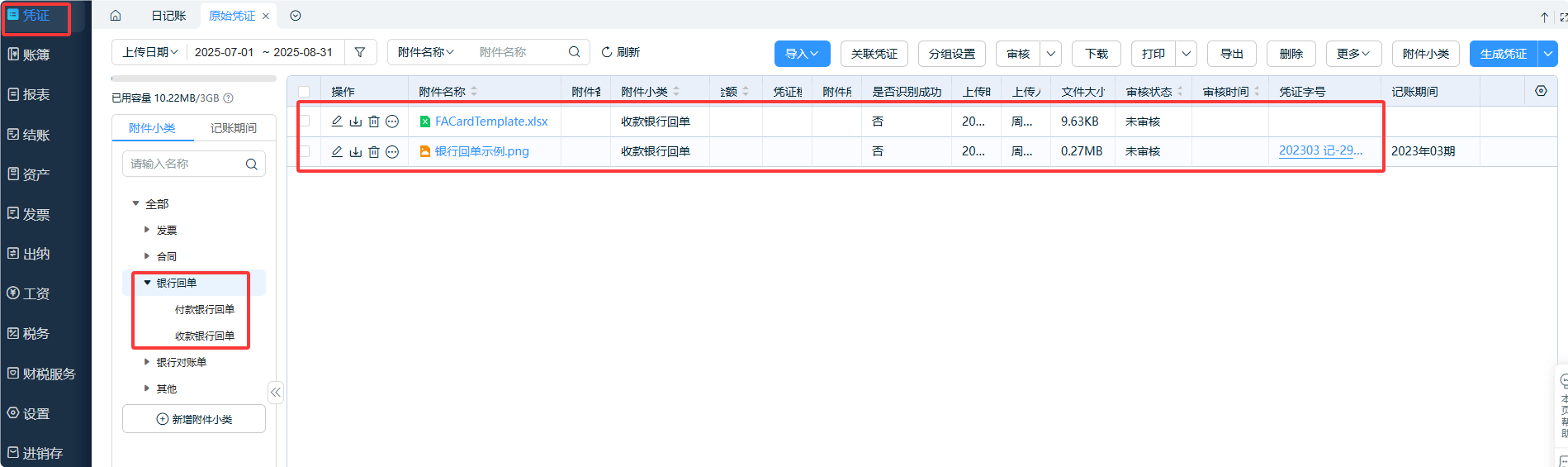
Task: Click the 刷新 refresh button
Action: click(621, 52)
